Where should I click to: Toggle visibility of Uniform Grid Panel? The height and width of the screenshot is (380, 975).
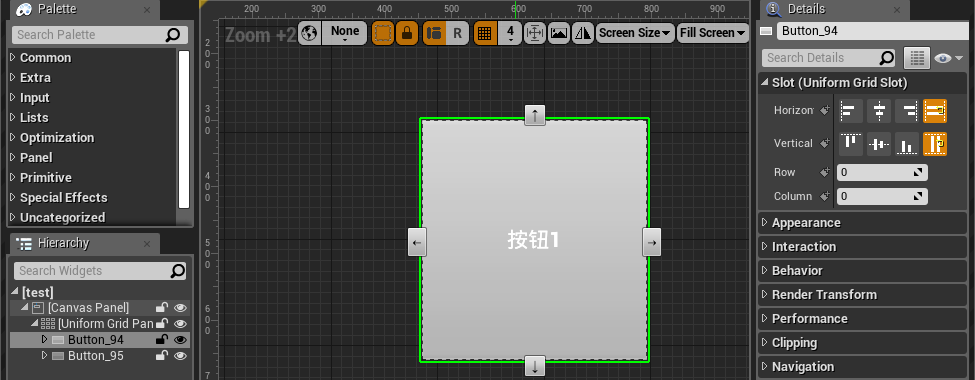180,323
